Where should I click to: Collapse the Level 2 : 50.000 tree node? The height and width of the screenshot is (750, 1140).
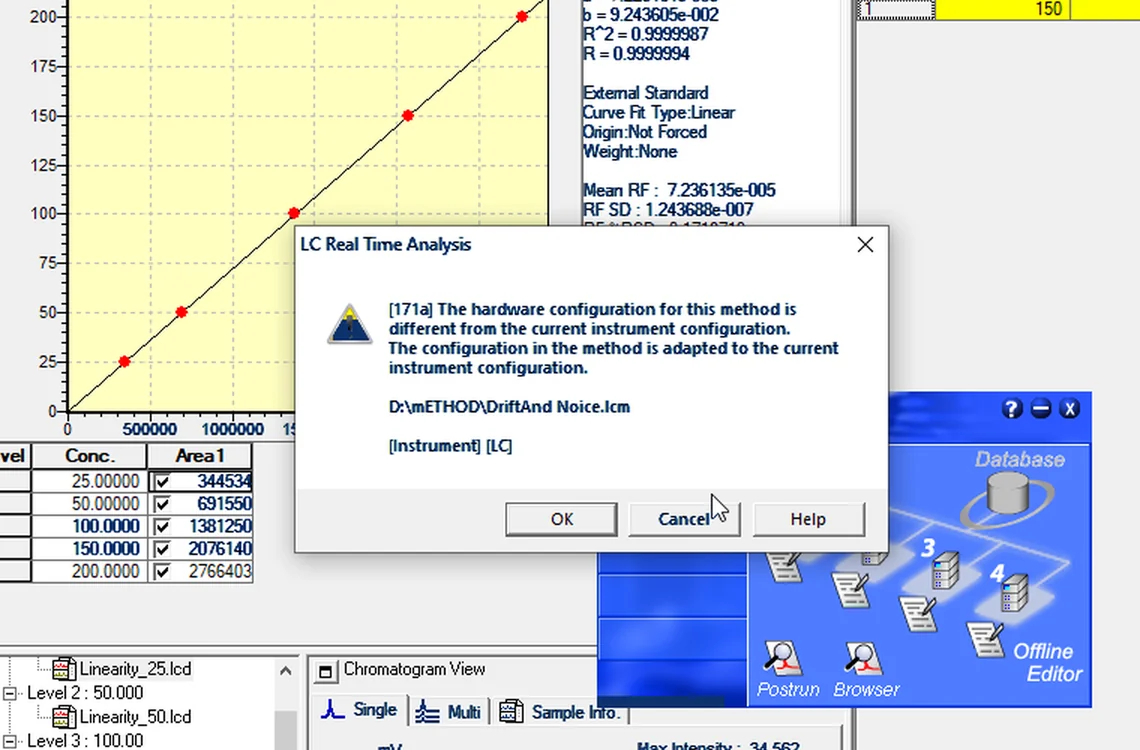(9, 693)
